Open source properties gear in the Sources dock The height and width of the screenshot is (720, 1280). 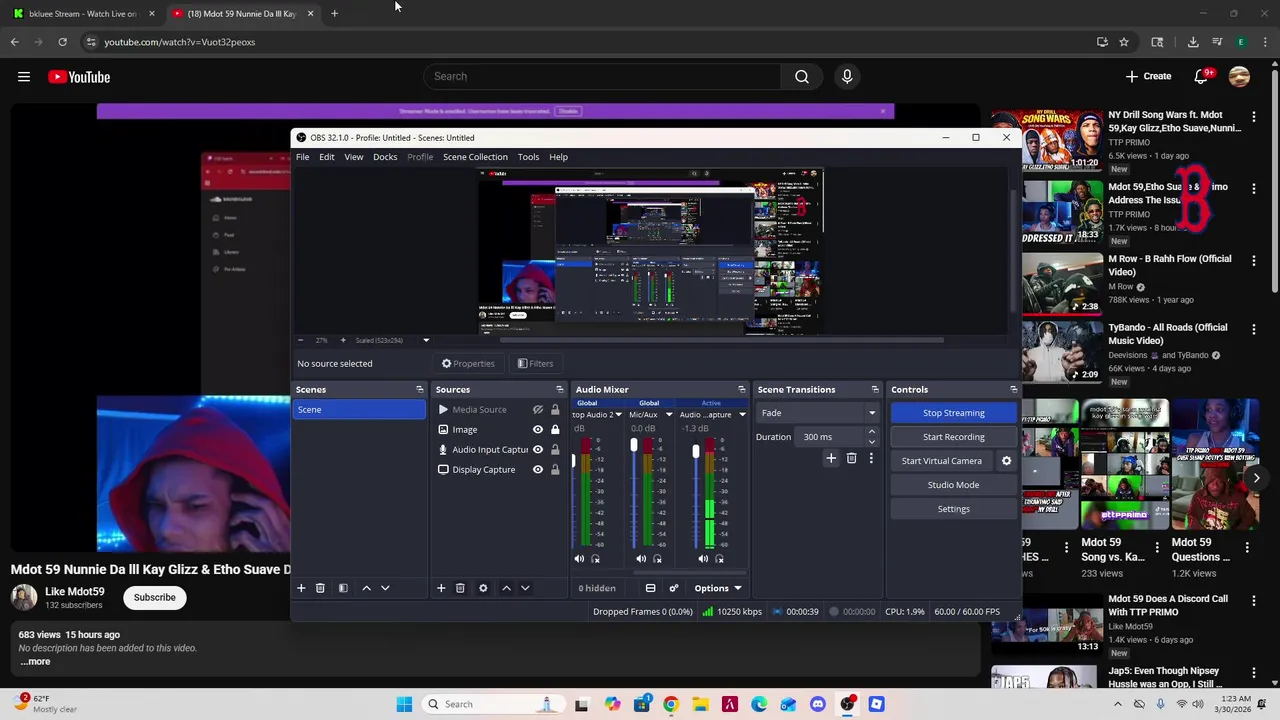[483, 588]
